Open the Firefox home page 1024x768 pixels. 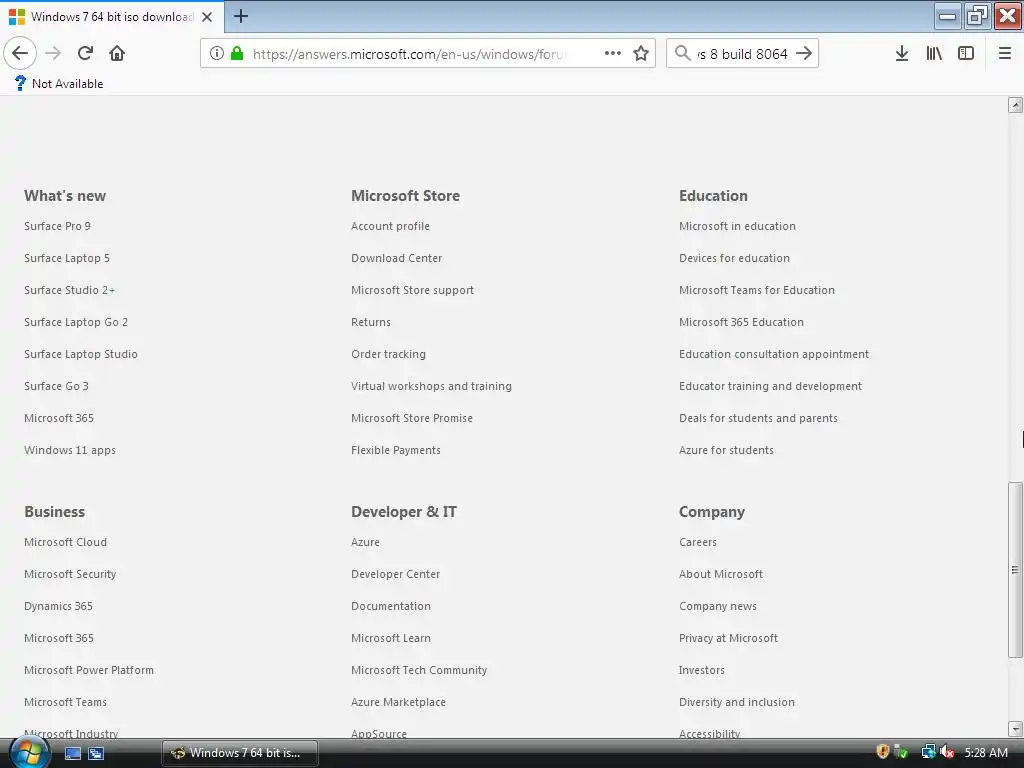(117, 53)
